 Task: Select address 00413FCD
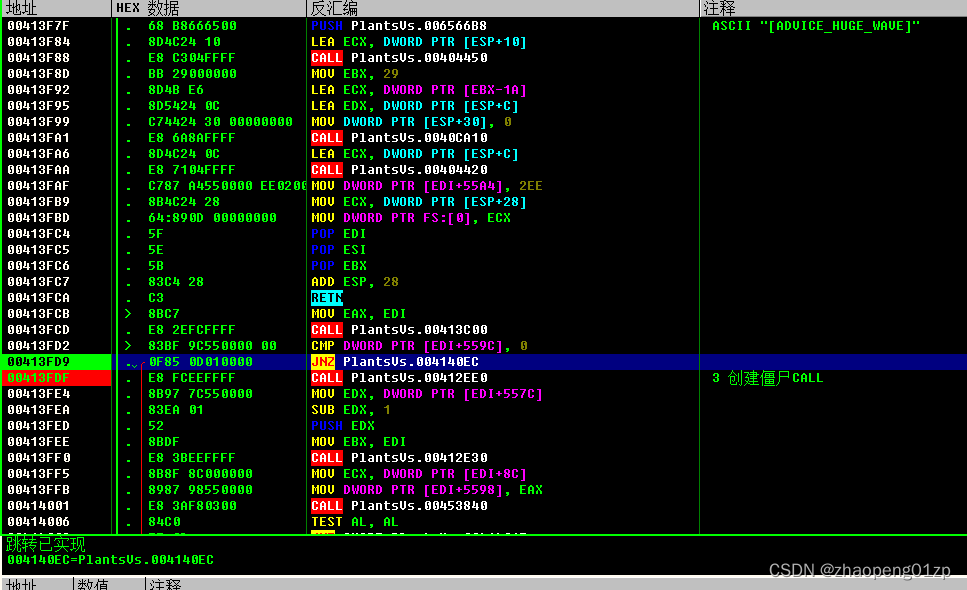pyautogui.click(x=38, y=330)
